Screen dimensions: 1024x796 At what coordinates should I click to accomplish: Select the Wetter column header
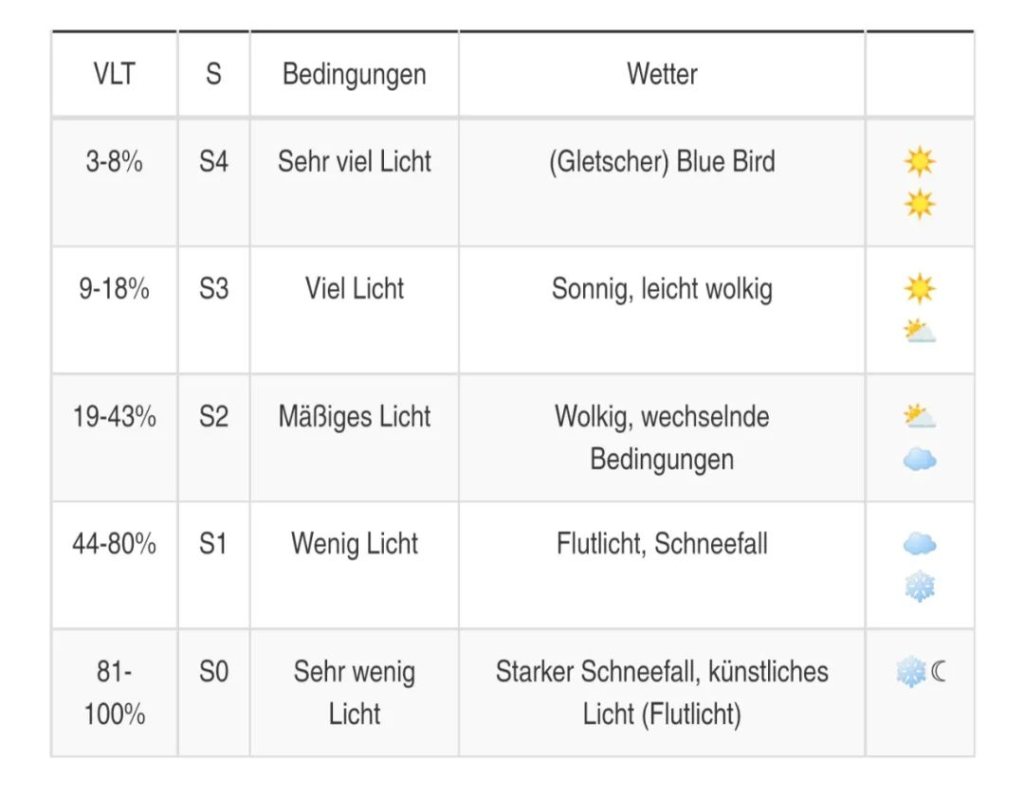[662, 74]
